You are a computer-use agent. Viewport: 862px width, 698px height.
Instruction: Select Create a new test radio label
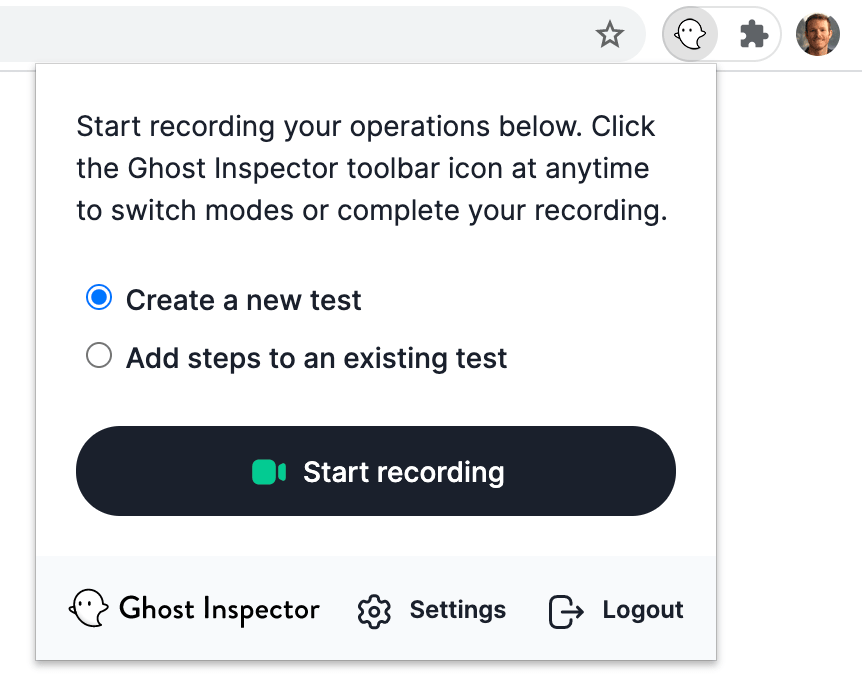[x=242, y=298]
